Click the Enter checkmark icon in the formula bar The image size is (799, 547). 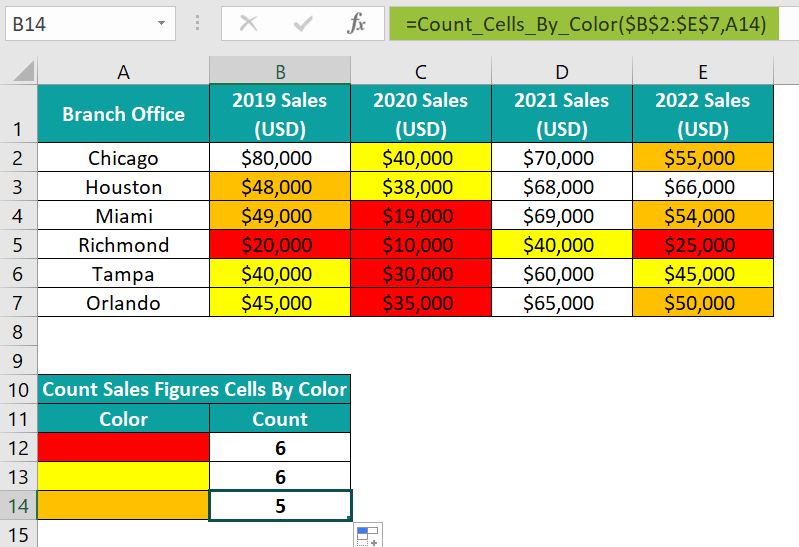[303, 23]
